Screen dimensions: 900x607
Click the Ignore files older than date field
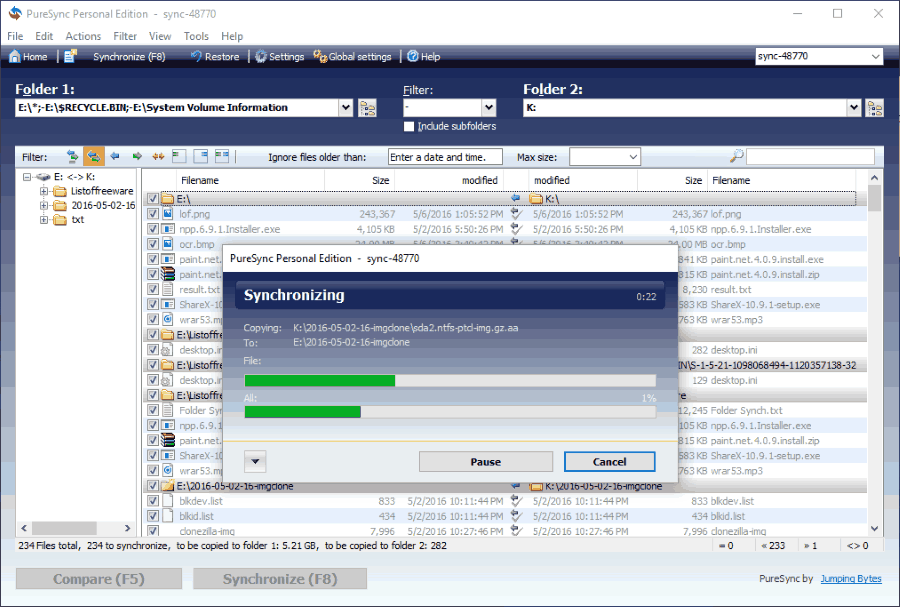[x=445, y=157]
